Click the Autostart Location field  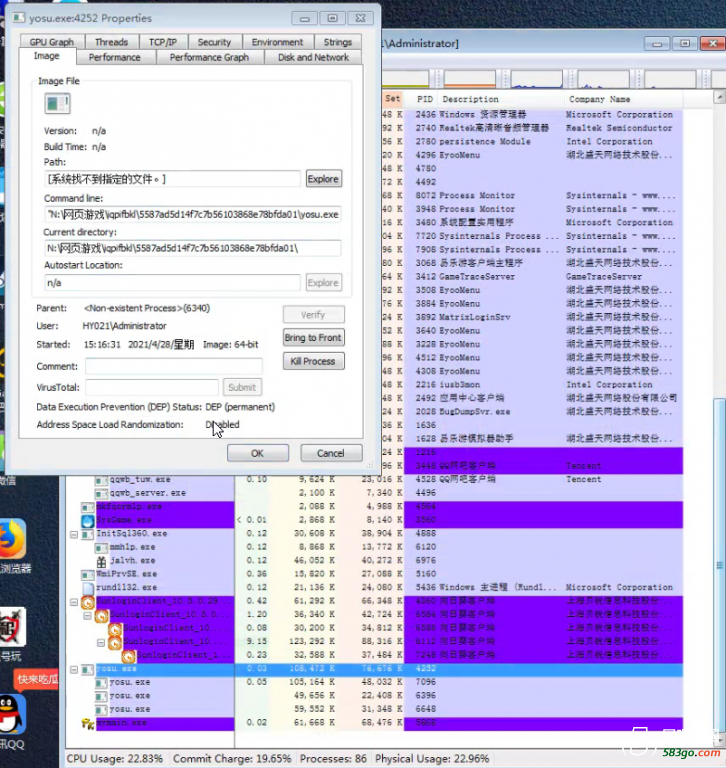pyautogui.click(x=172, y=283)
